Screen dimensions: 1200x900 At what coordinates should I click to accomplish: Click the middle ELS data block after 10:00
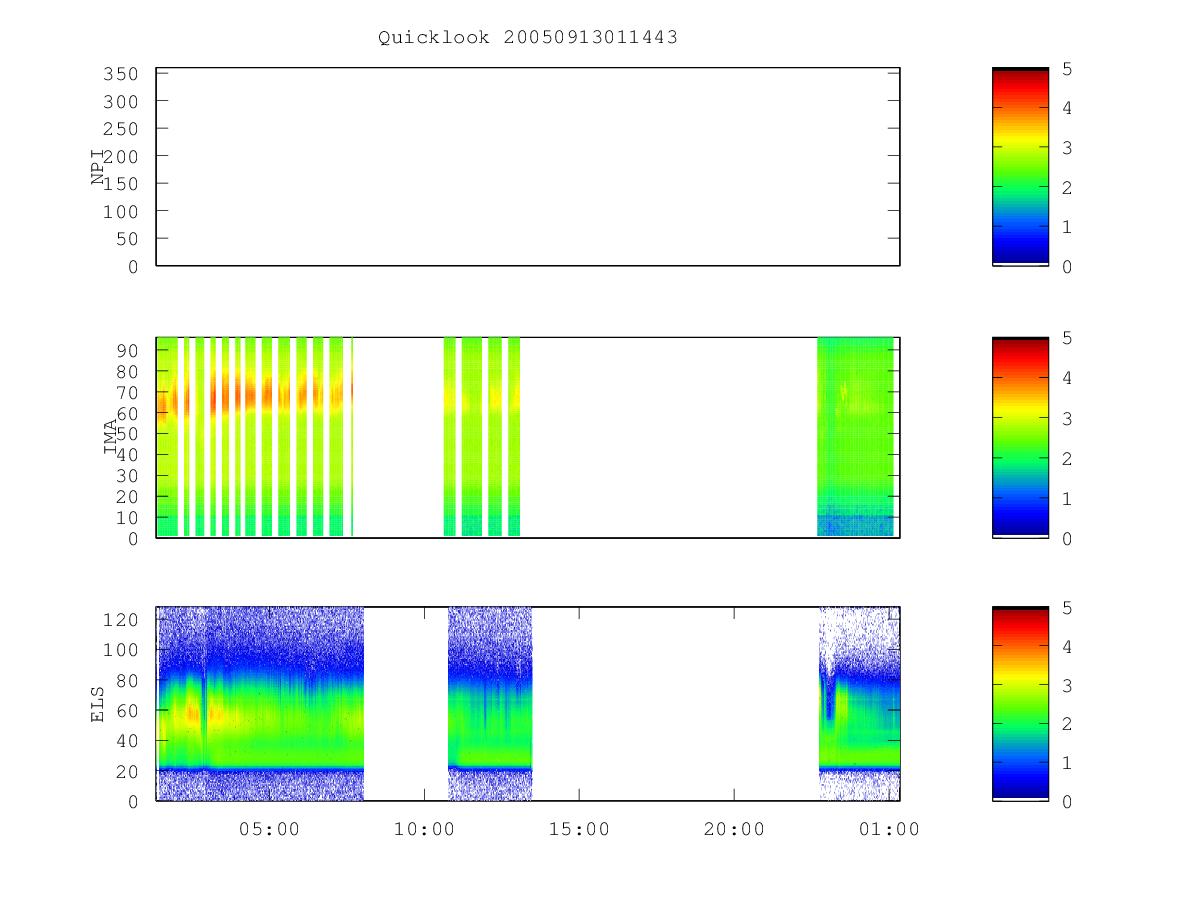click(x=490, y=704)
